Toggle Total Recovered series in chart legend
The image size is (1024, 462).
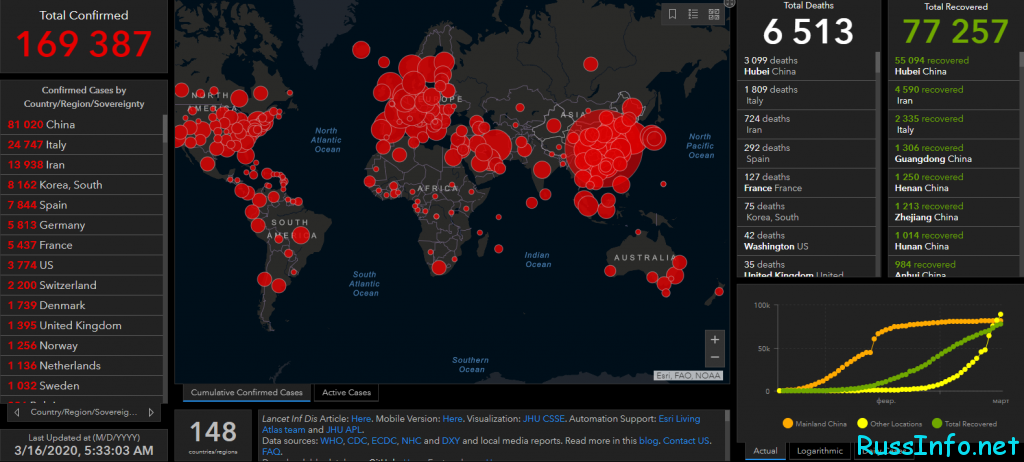[x=965, y=423]
